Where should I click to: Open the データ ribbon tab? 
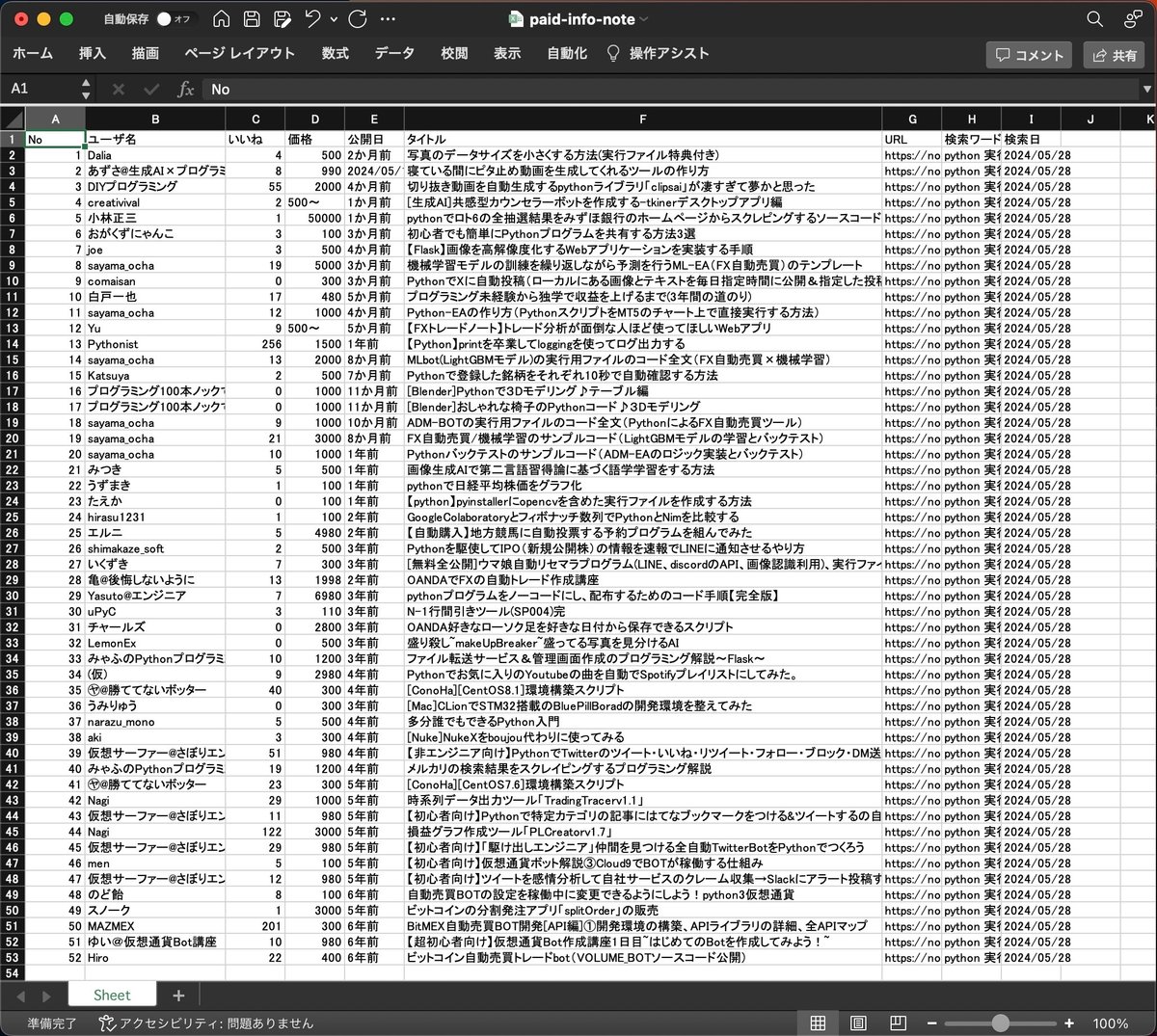click(x=394, y=54)
